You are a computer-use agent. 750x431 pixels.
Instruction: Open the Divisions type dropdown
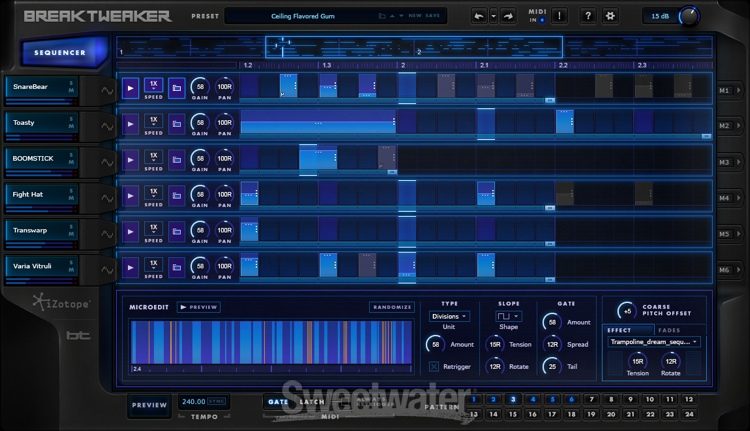tap(449, 316)
